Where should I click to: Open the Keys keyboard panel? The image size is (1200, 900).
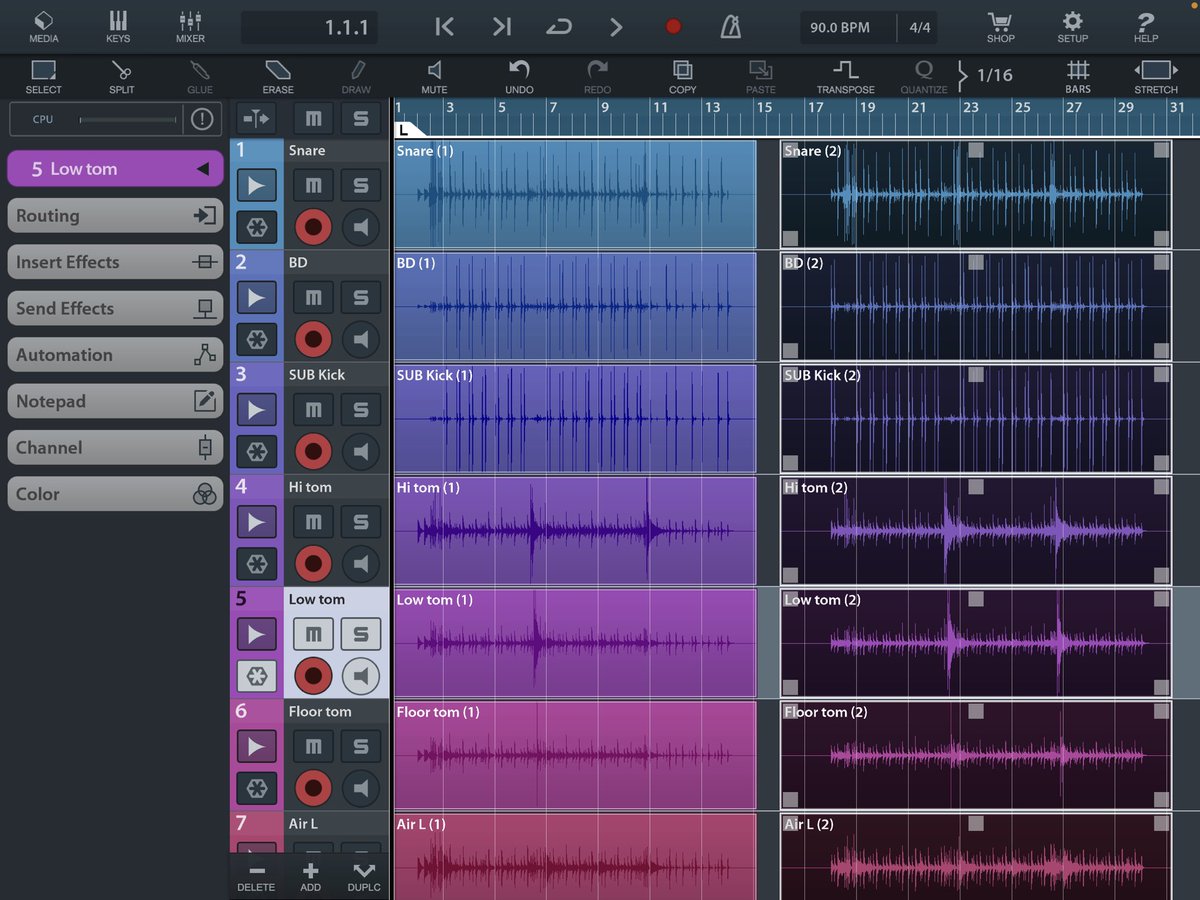pyautogui.click(x=118, y=27)
